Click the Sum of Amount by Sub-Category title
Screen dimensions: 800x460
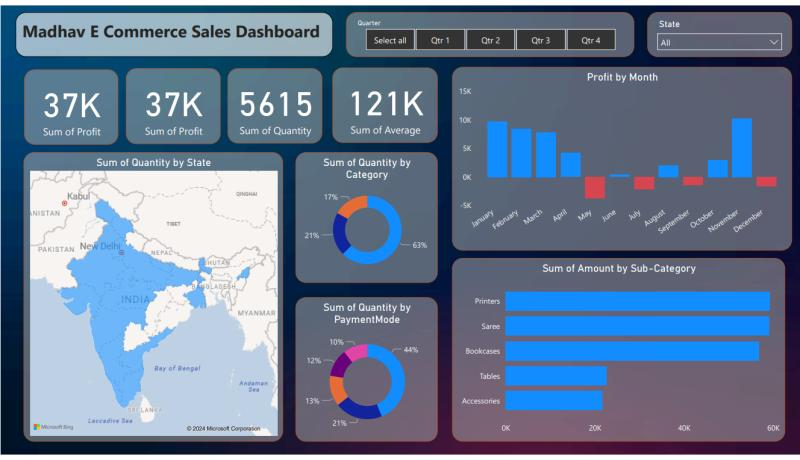(x=619, y=268)
